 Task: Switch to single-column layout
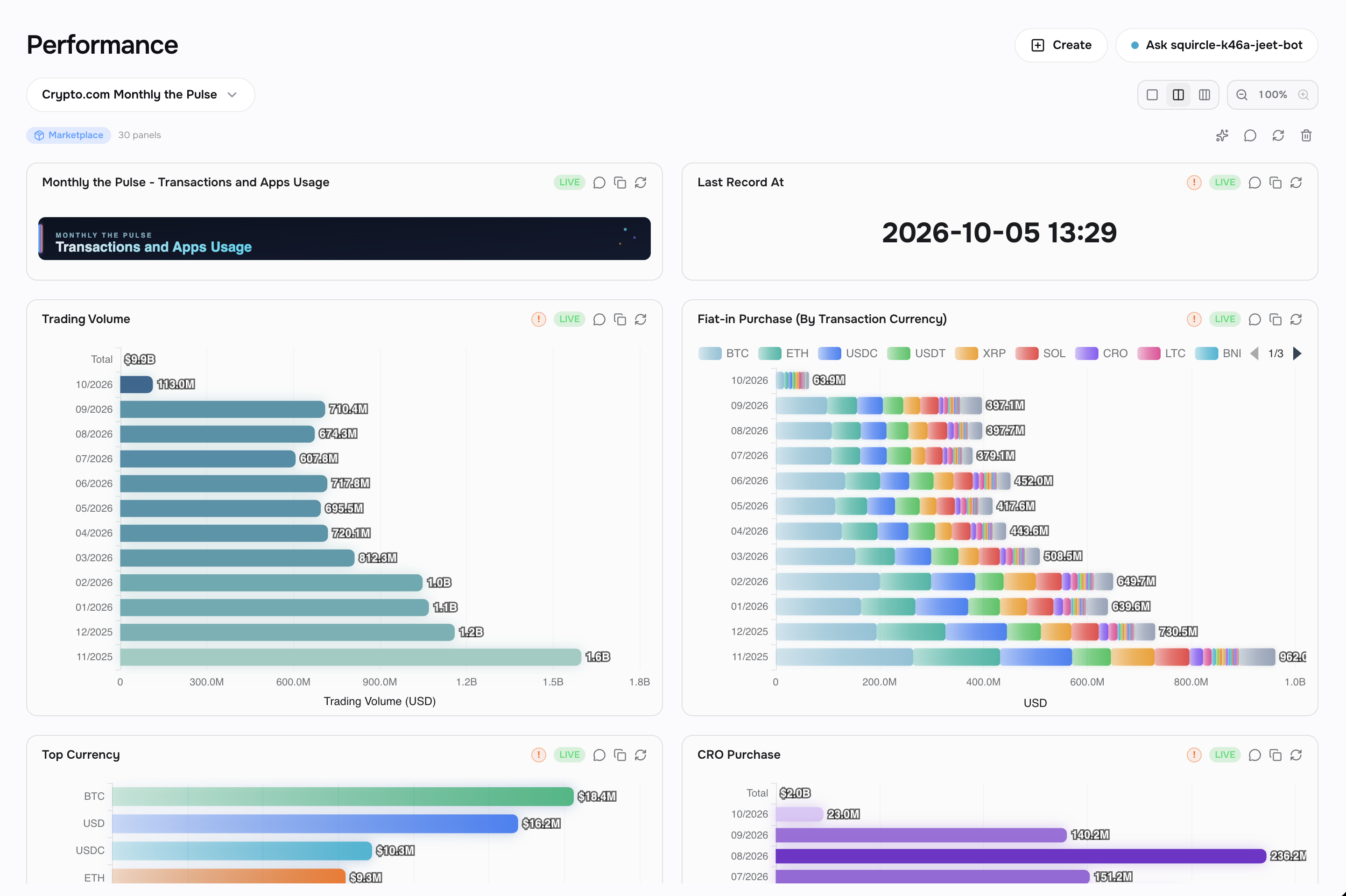click(1152, 95)
